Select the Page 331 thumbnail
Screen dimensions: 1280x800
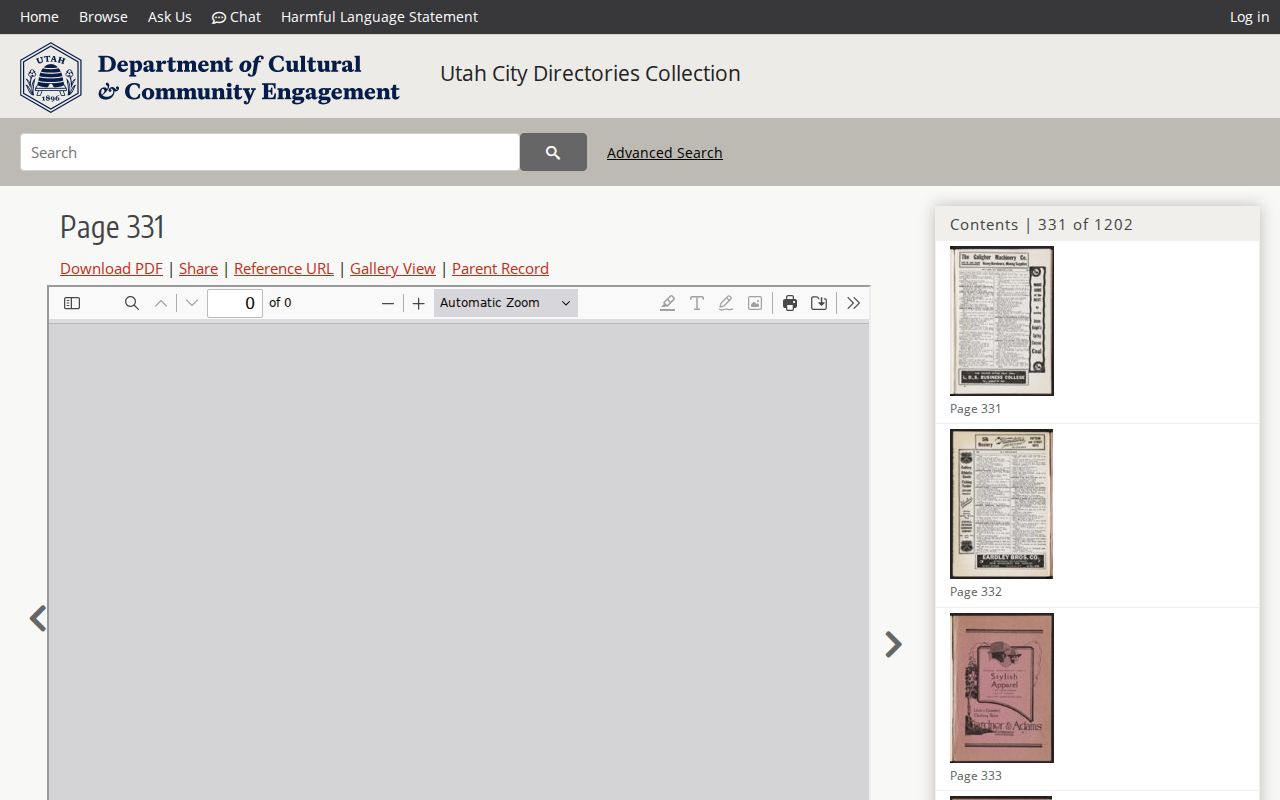1002,321
